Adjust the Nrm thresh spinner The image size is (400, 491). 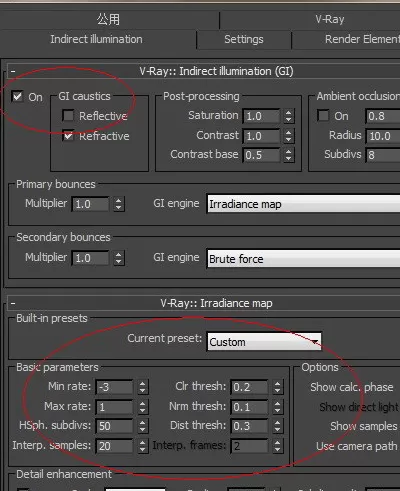coord(277,407)
